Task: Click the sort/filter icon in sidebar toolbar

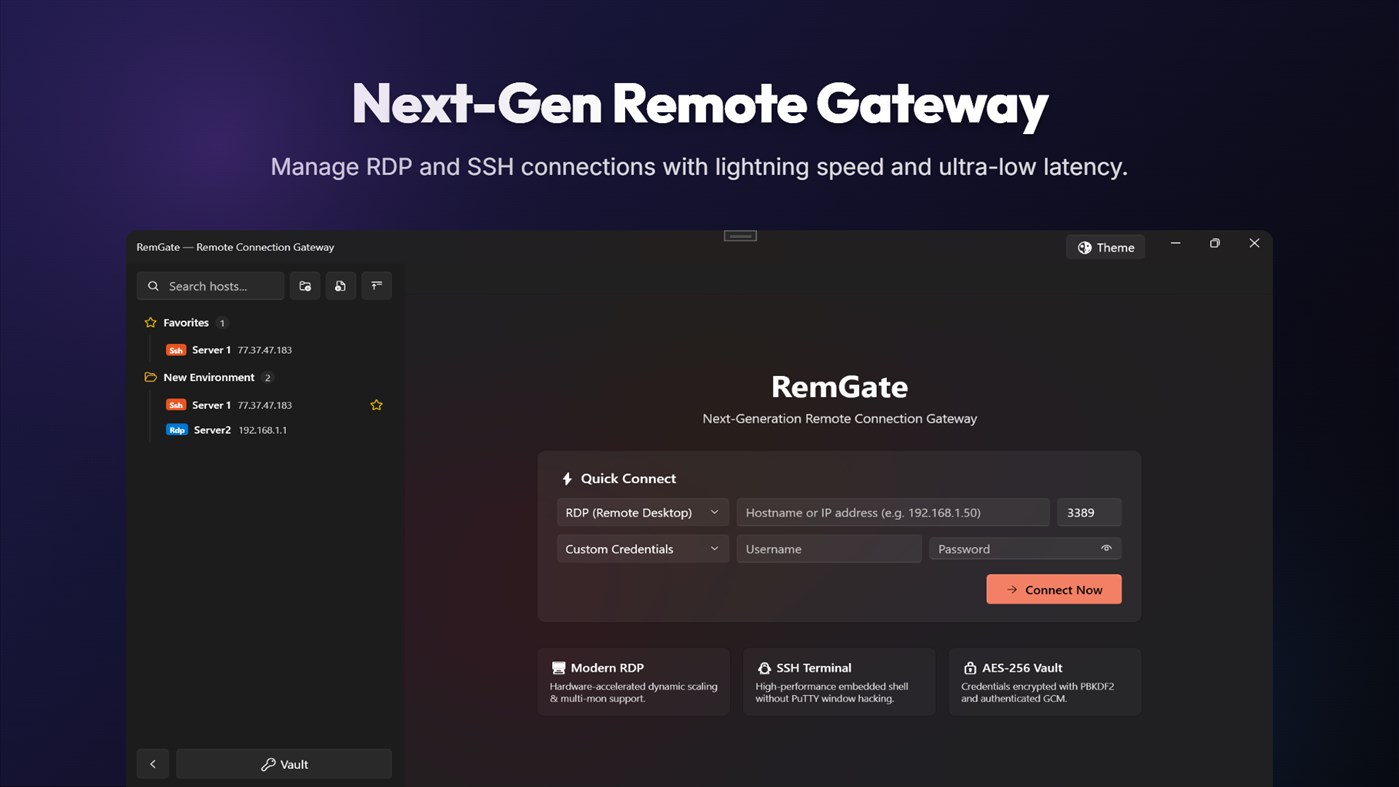Action: coord(376,286)
